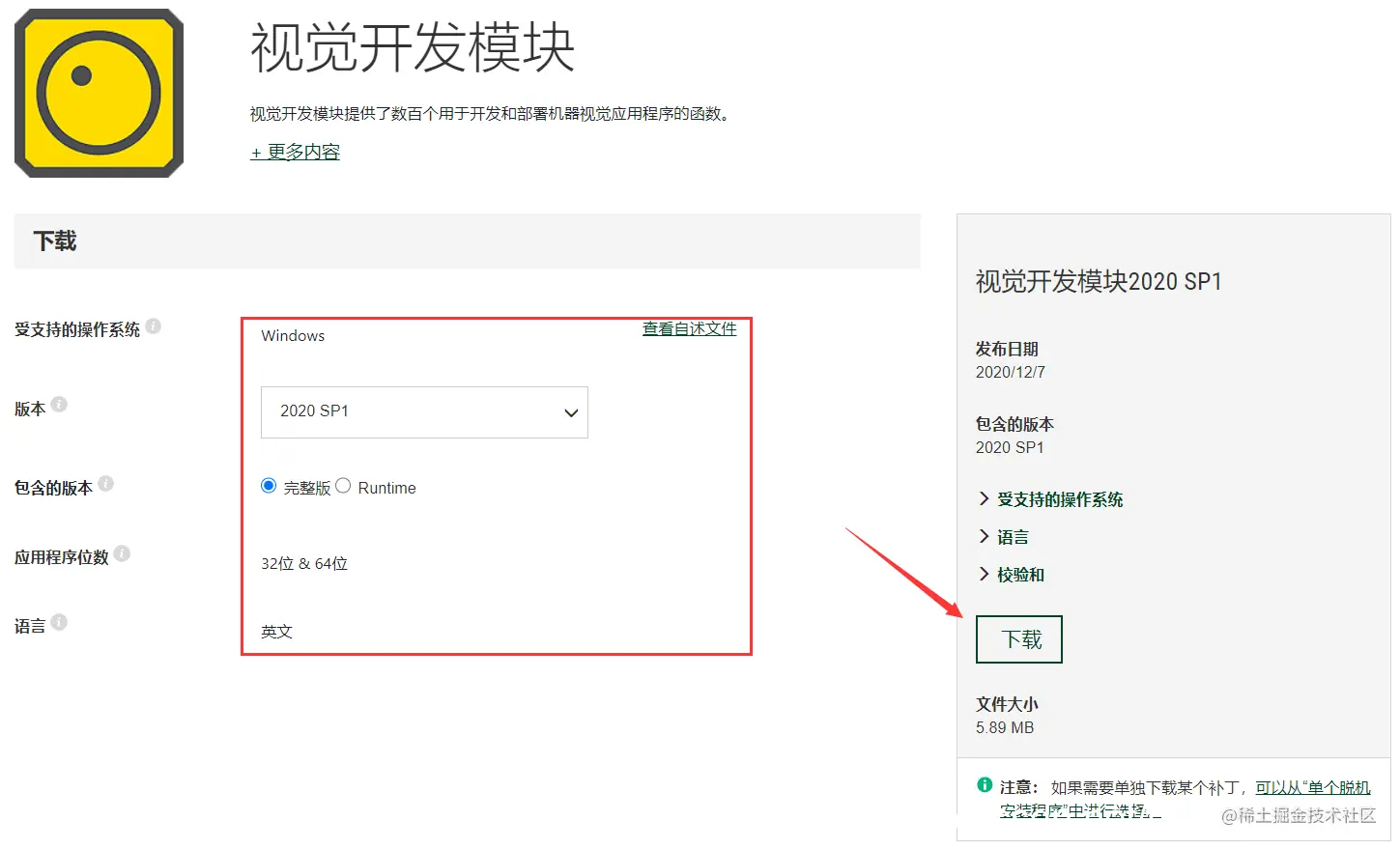Click info icon next to 版本 label
The image size is (1400, 849).
click(59, 405)
